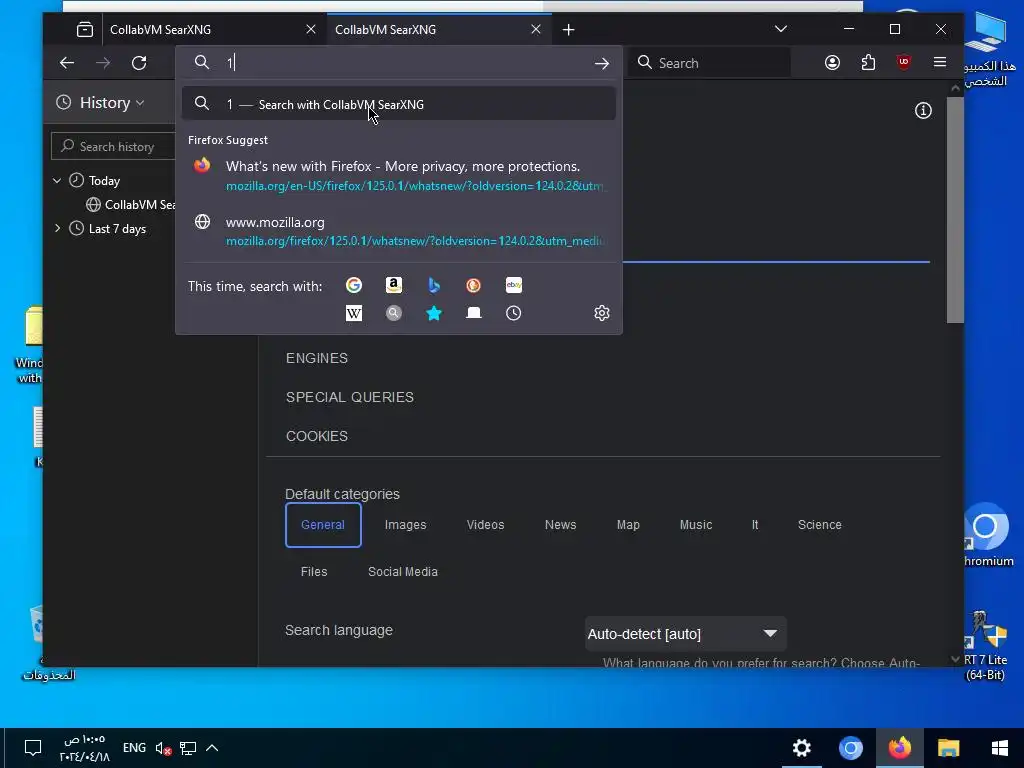Search this time with eBay icon
Viewport: 1024px width, 768px height.
click(x=514, y=285)
